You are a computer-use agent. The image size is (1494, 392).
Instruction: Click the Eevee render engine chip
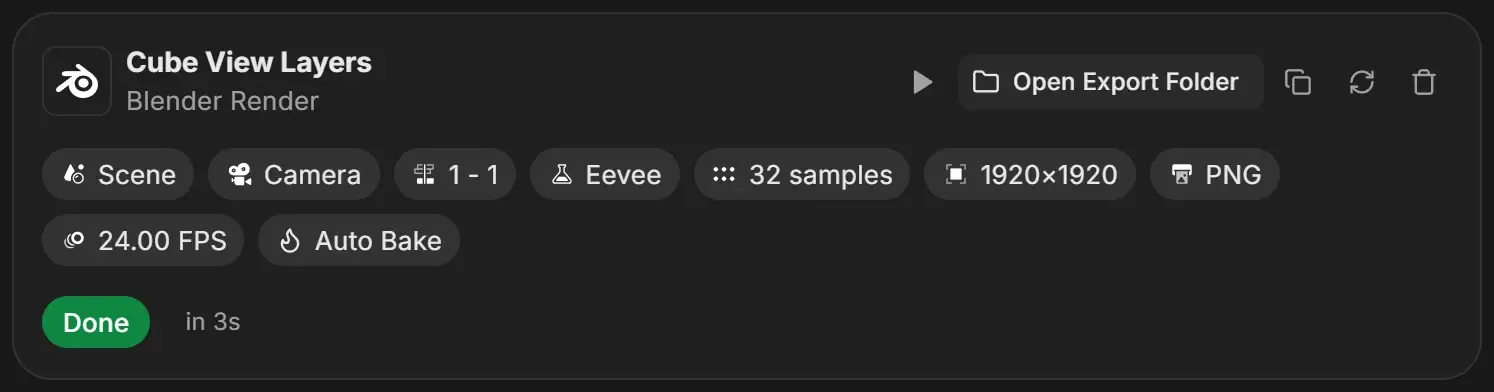tap(605, 175)
